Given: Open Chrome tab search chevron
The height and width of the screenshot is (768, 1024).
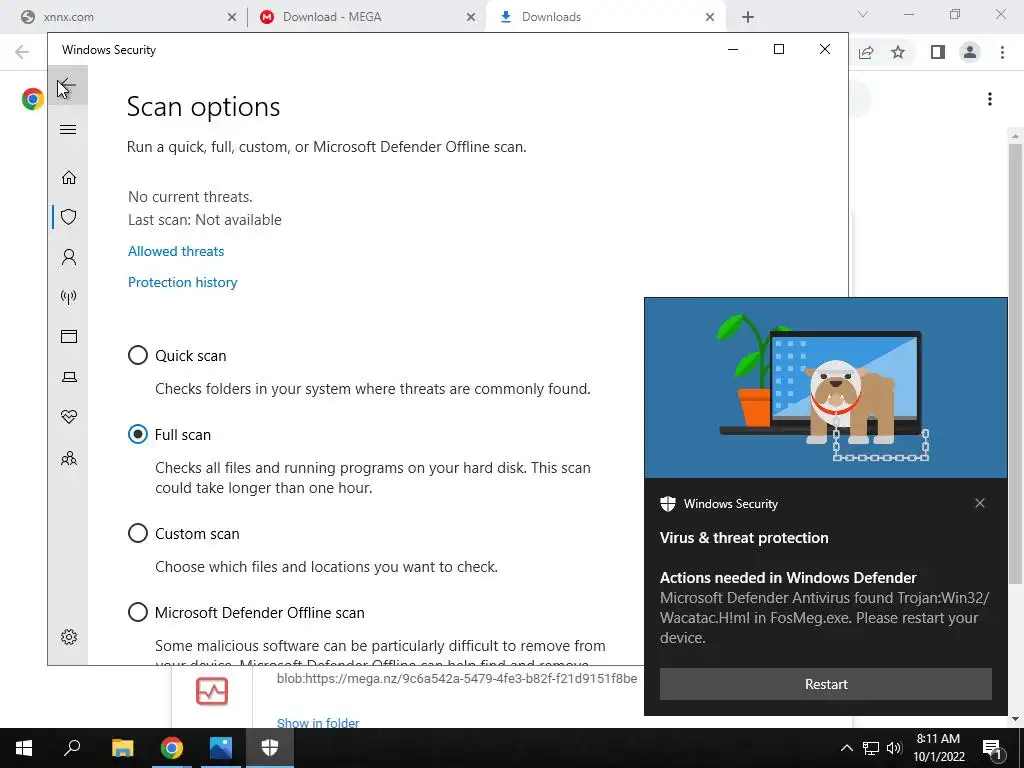Looking at the screenshot, I should (x=863, y=14).
